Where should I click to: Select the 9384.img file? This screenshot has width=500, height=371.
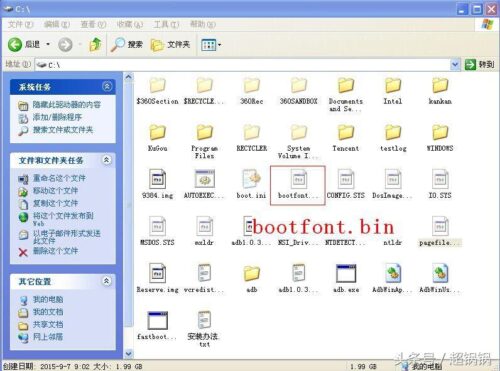coord(157,184)
